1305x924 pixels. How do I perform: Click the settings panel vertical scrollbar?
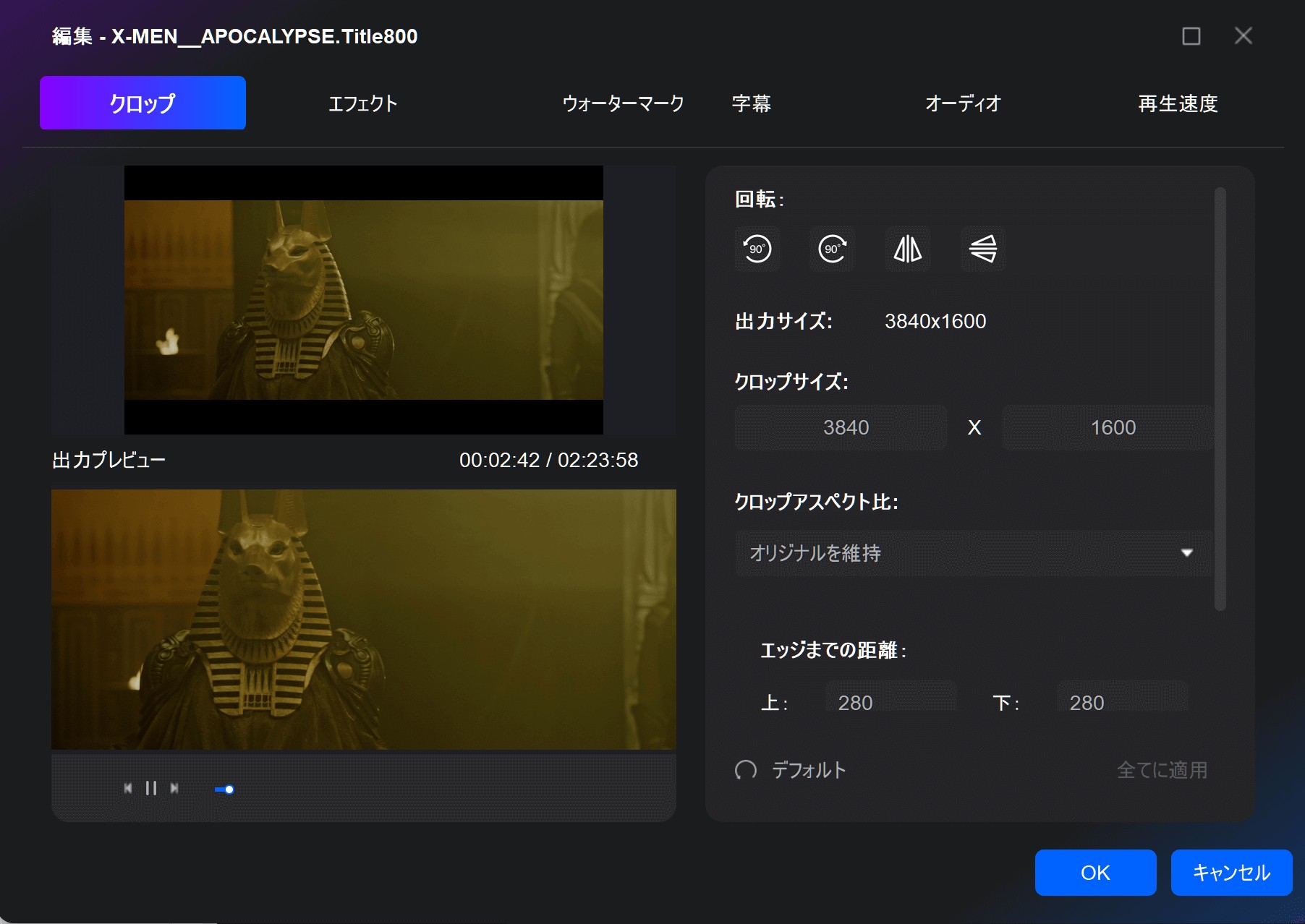(1220, 399)
